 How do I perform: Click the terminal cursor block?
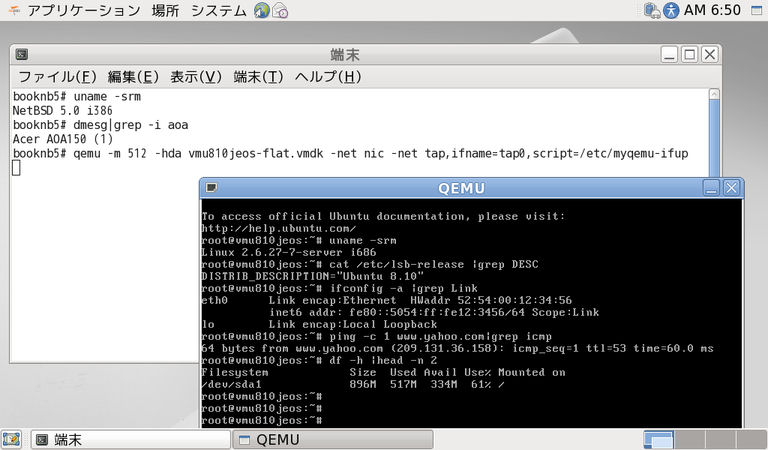point(16,168)
